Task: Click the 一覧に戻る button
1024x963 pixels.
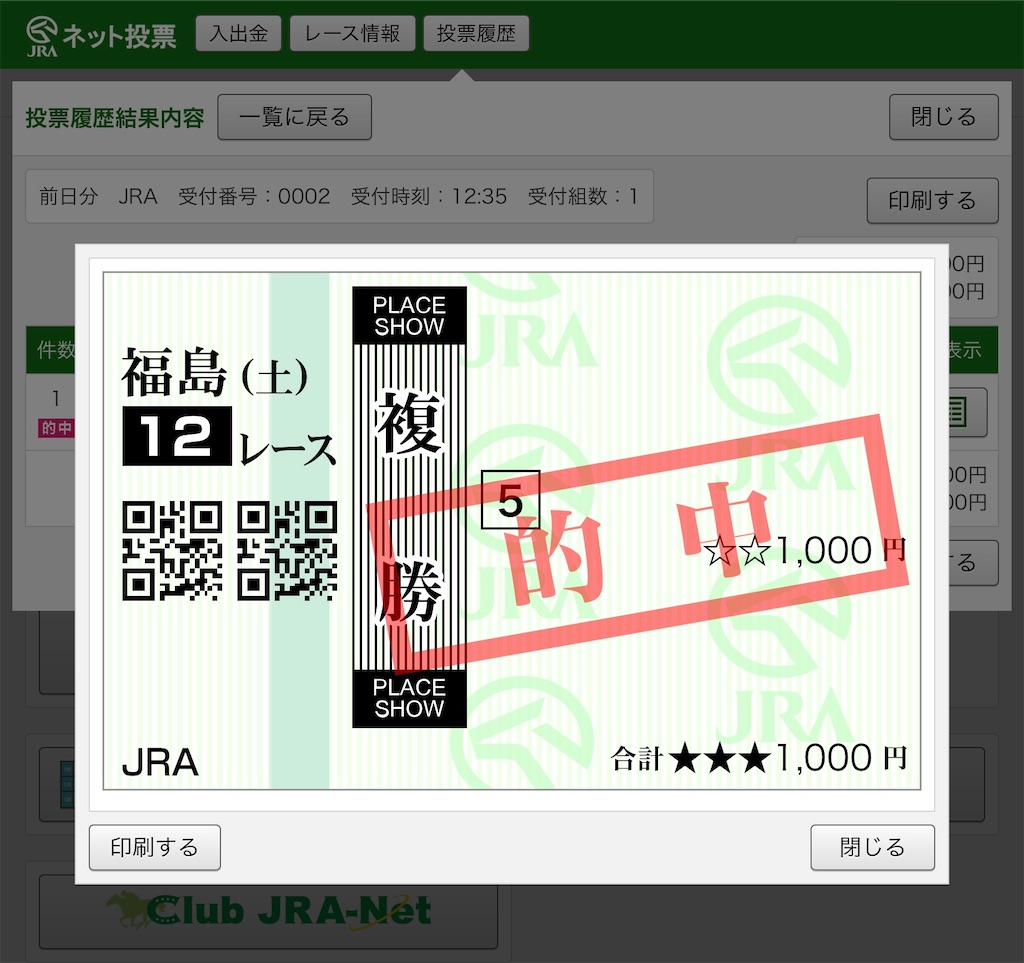Action: click(x=295, y=117)
